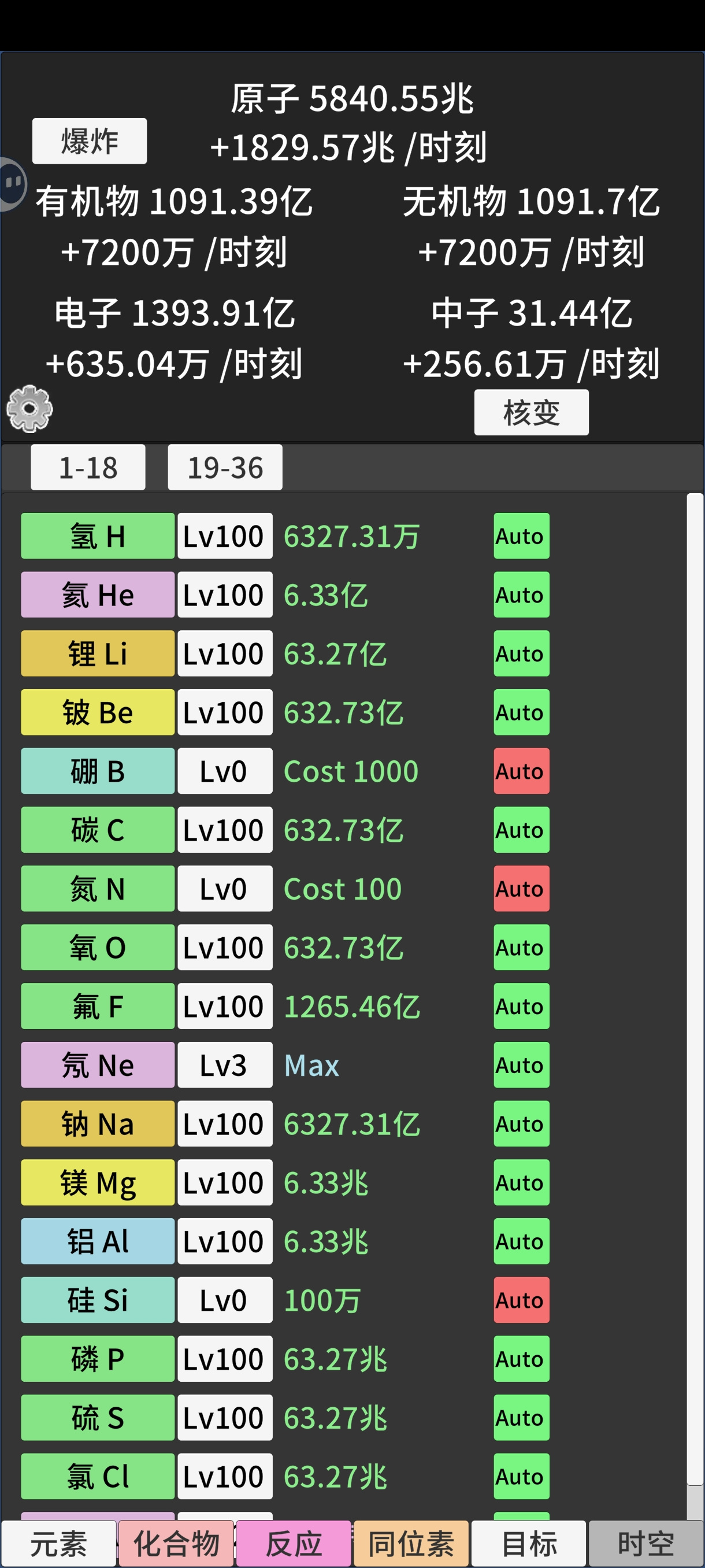Open the settings gear icon

(x=30, y=409)
